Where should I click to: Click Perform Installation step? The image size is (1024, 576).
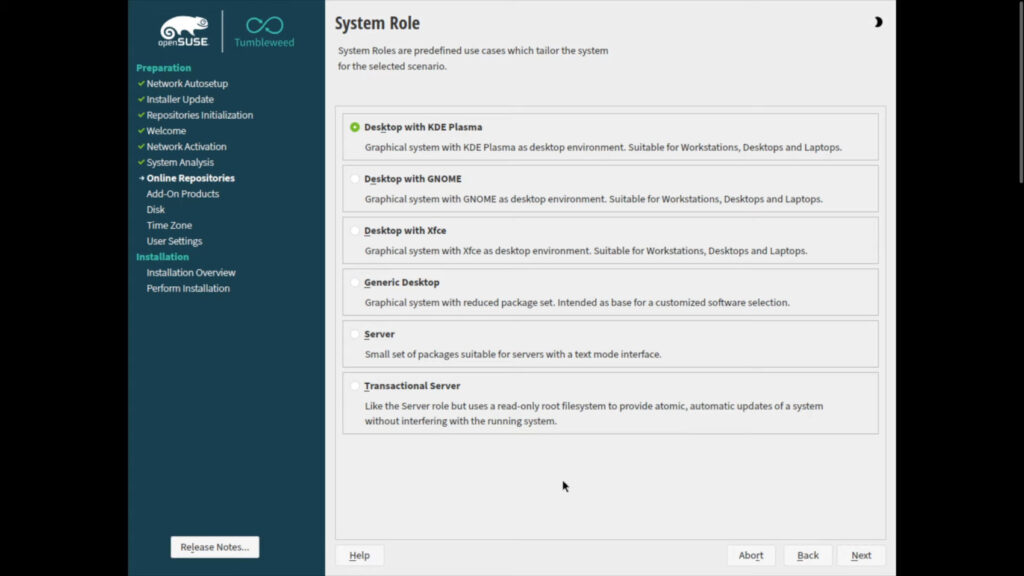point(188,288)
